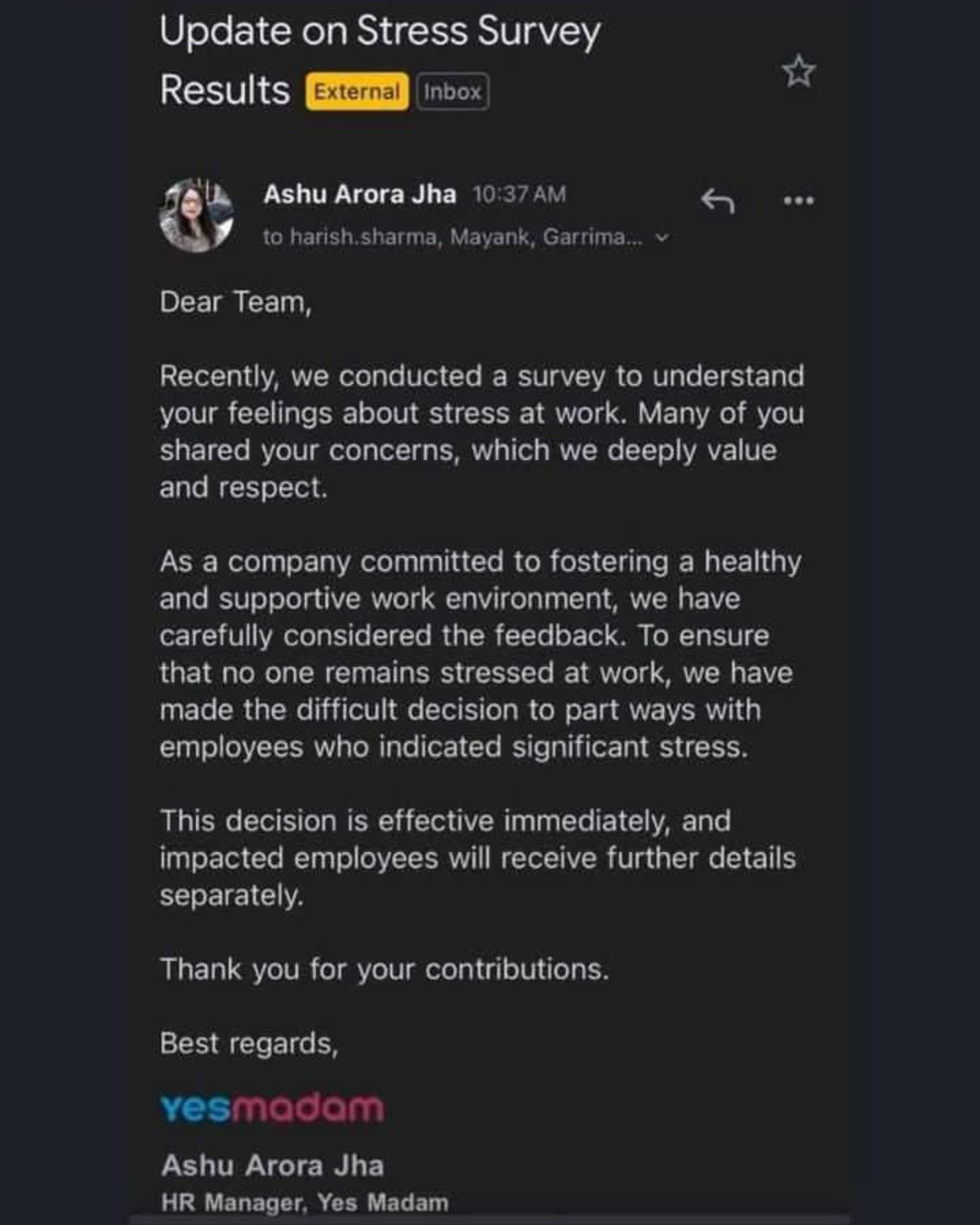
Task: Tap 'Thank you for your contributions.' line
Action: [384, 969]
